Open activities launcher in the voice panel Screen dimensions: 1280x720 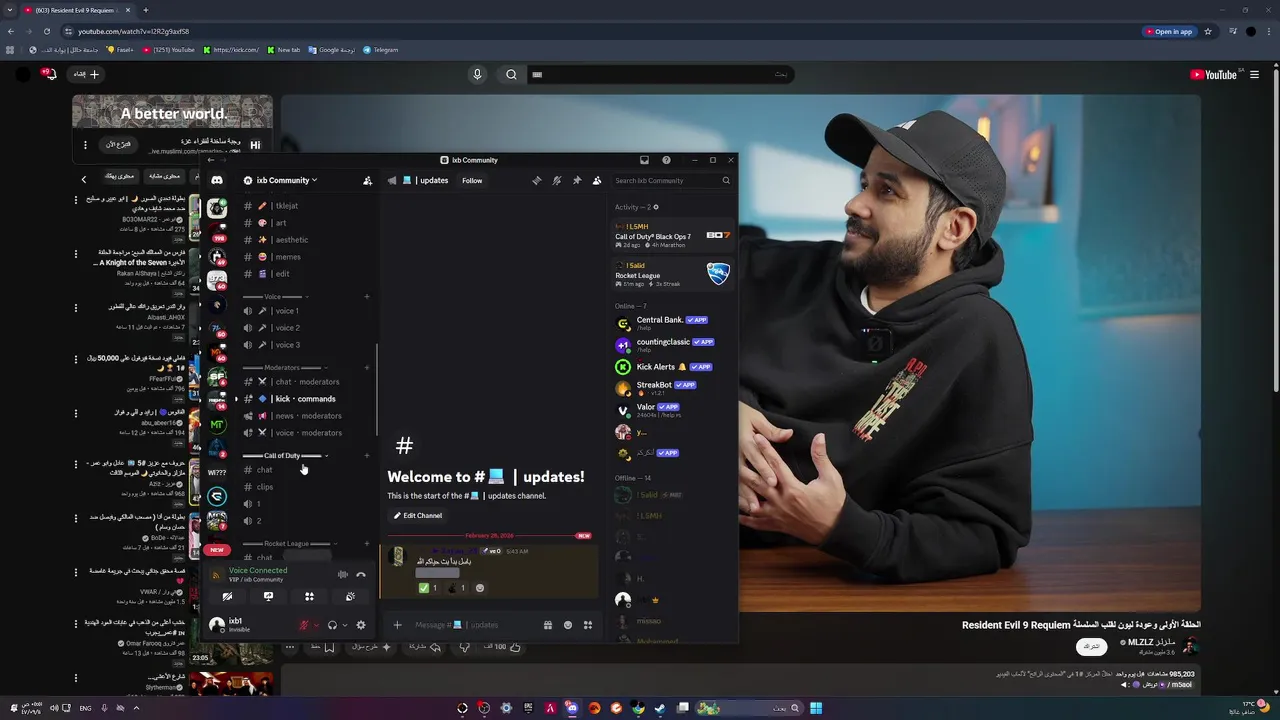pyautogui.click(x=309, y=596)
